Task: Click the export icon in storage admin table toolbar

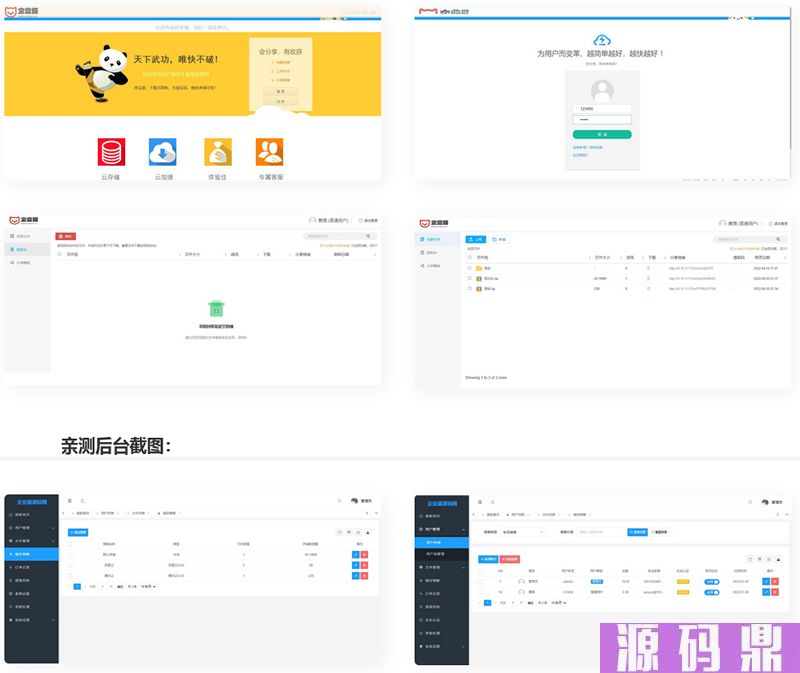Action: pos(368,532)
